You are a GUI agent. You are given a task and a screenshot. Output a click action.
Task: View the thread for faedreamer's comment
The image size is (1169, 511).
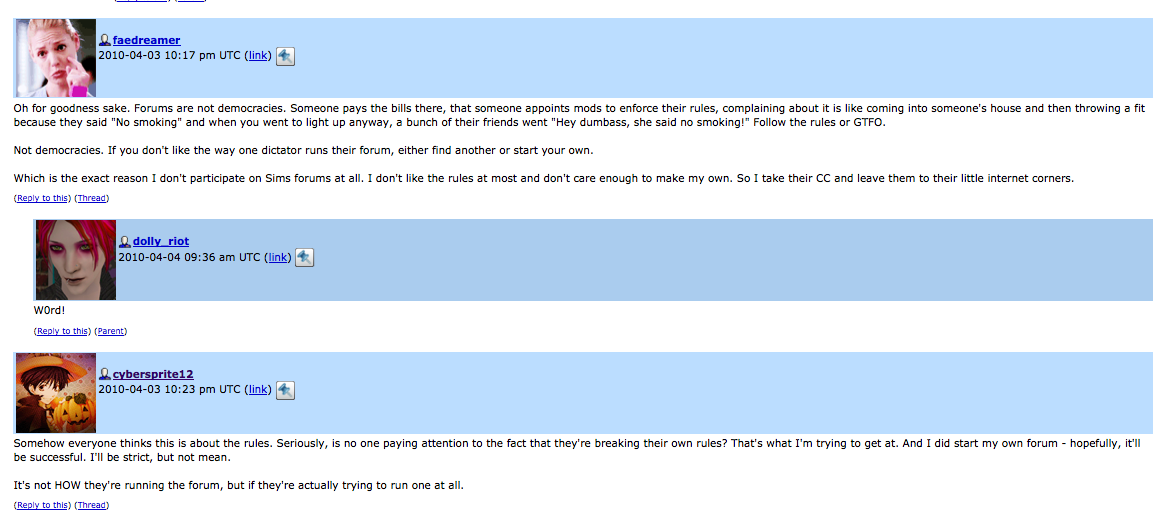[92, 198]
